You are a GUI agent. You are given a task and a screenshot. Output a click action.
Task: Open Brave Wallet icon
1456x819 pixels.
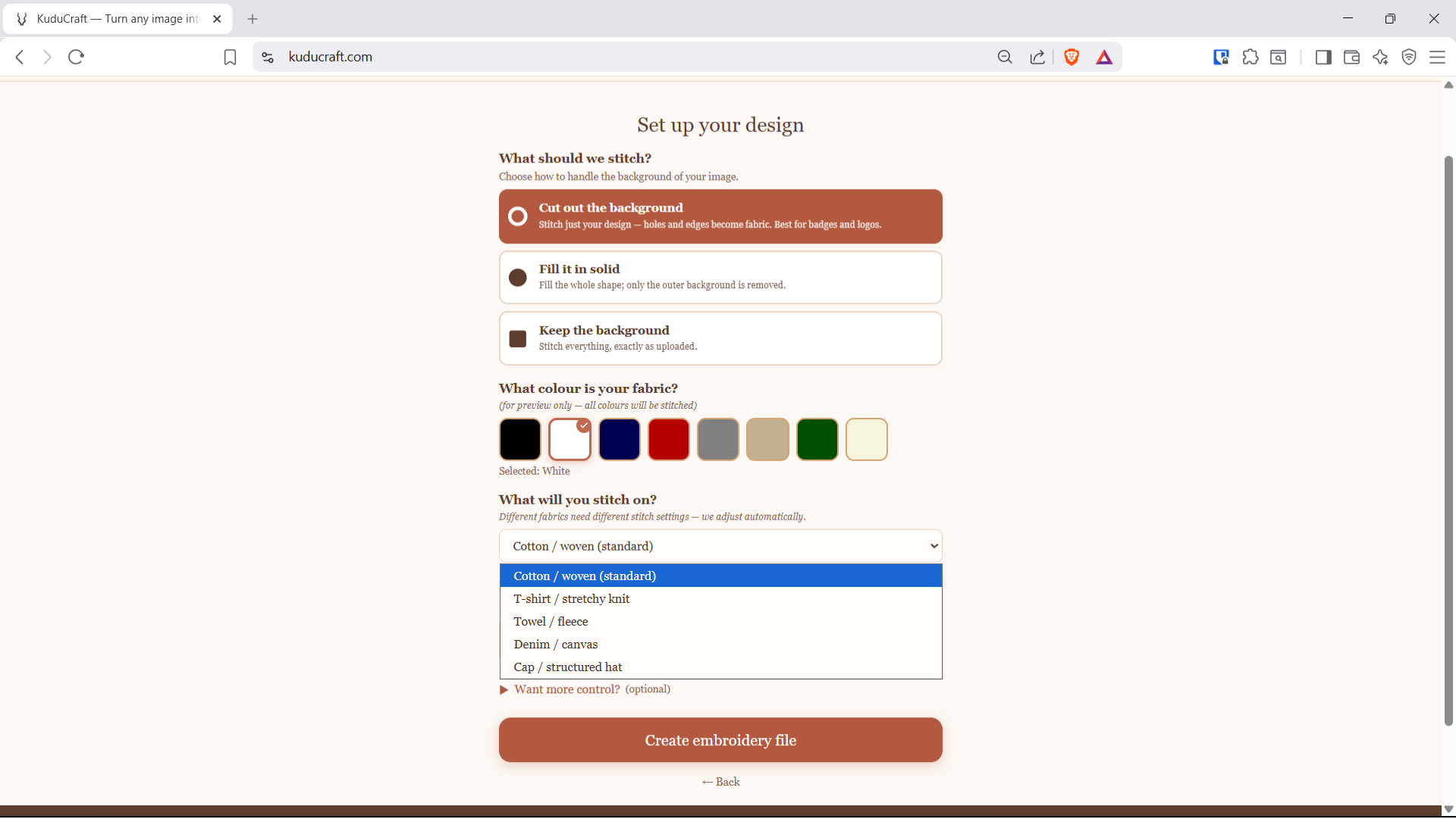[1351, 57]
